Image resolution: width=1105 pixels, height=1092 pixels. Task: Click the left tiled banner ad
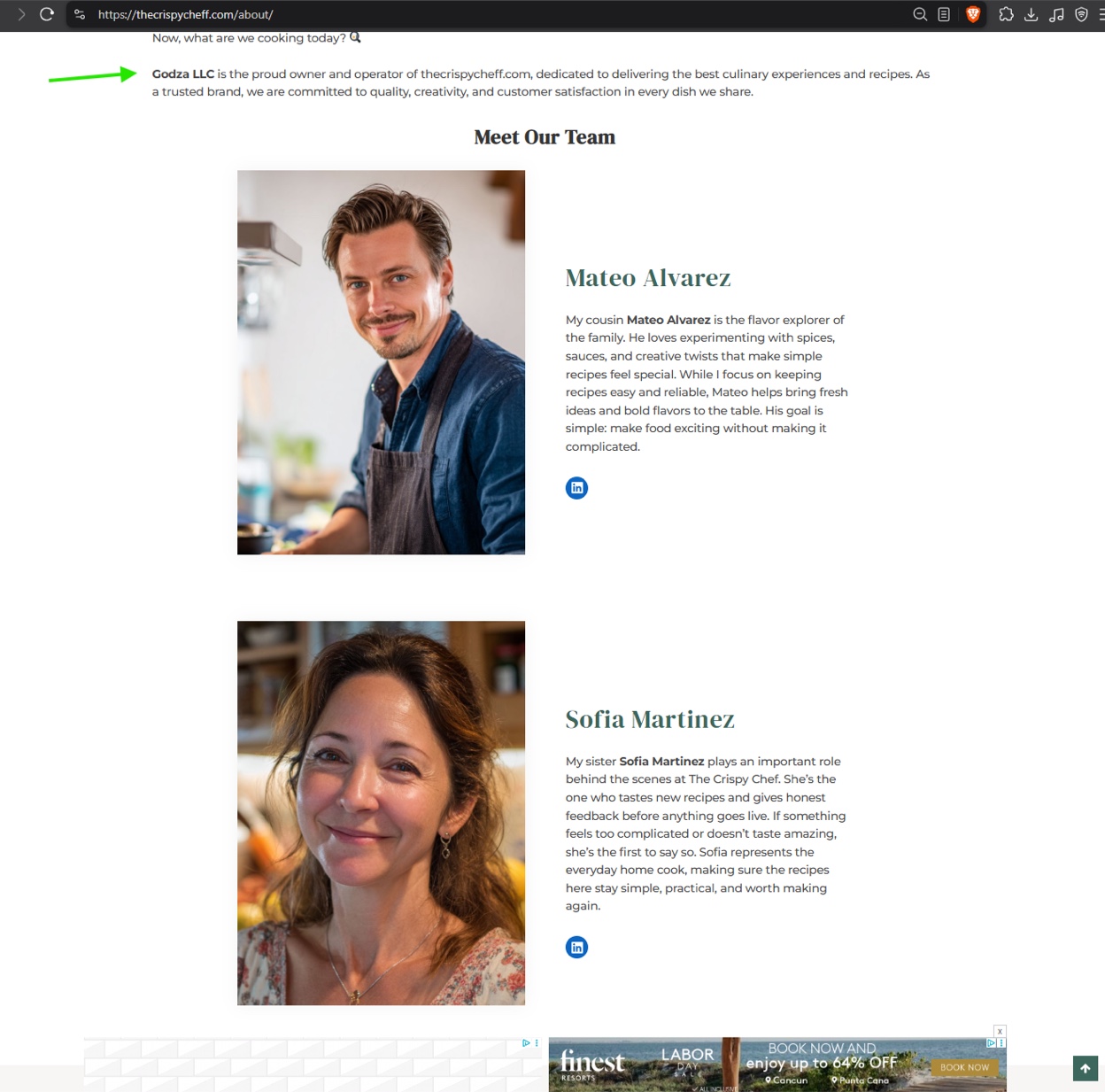pos(313,1065)
